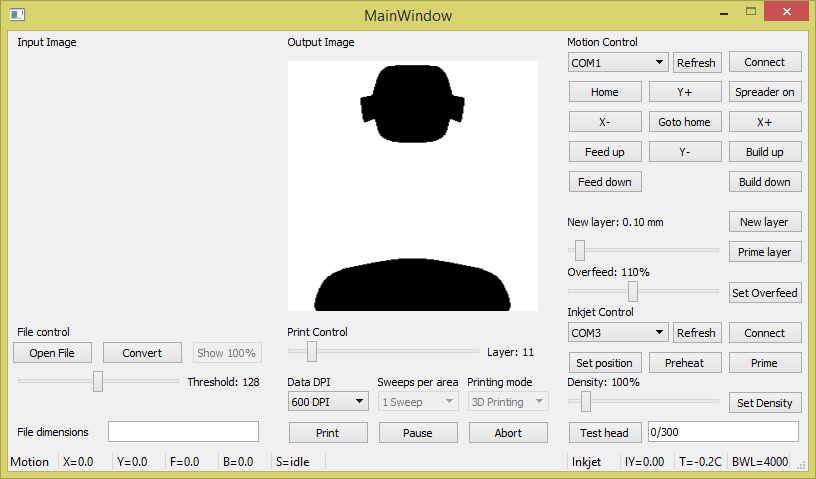816x479 pixels.
Task: Click the Goto home button
Action: [x=684, y=122]
